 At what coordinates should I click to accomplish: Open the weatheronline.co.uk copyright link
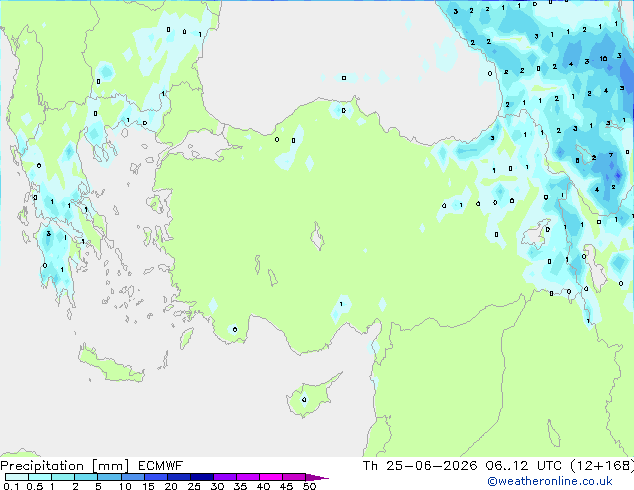(x=550, y=481)
